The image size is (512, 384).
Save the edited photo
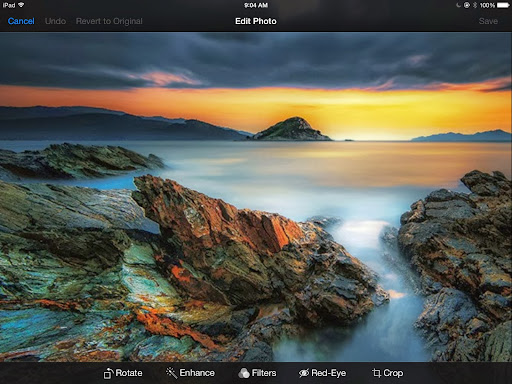(488, 21)
